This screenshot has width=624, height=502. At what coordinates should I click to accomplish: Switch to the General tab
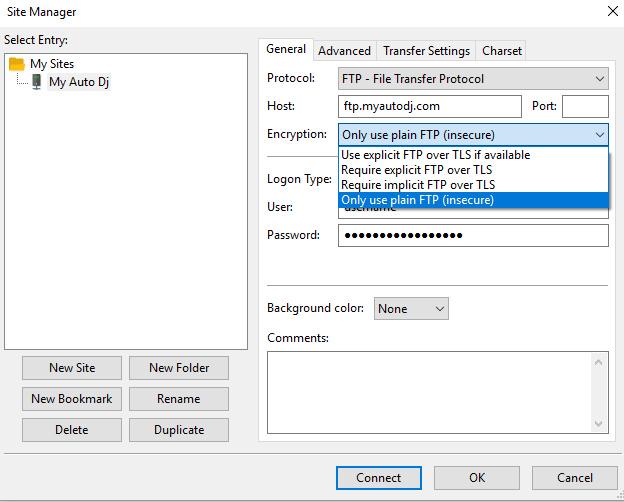[286, 49]
